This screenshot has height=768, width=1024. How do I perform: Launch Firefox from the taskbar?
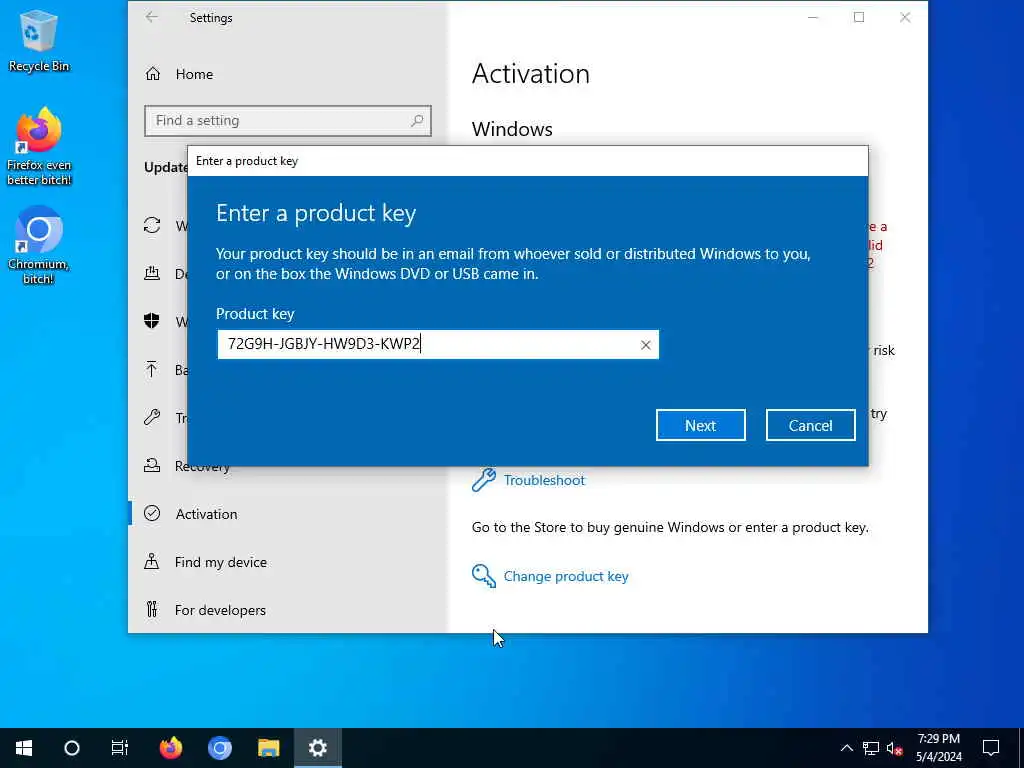point(171,748)
